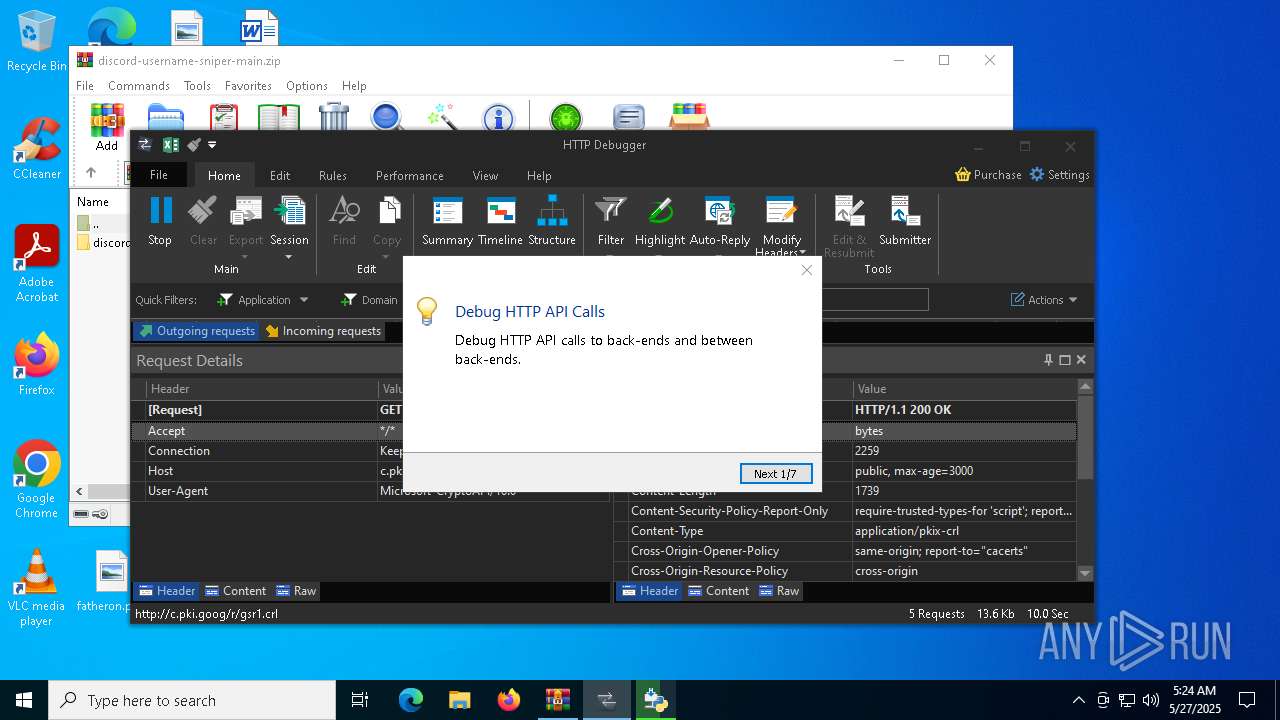Click the Delete trash icon in WinRAR
Image resolution: width=1280 pixels, height=720 pixels.
(x=334, y=118)
